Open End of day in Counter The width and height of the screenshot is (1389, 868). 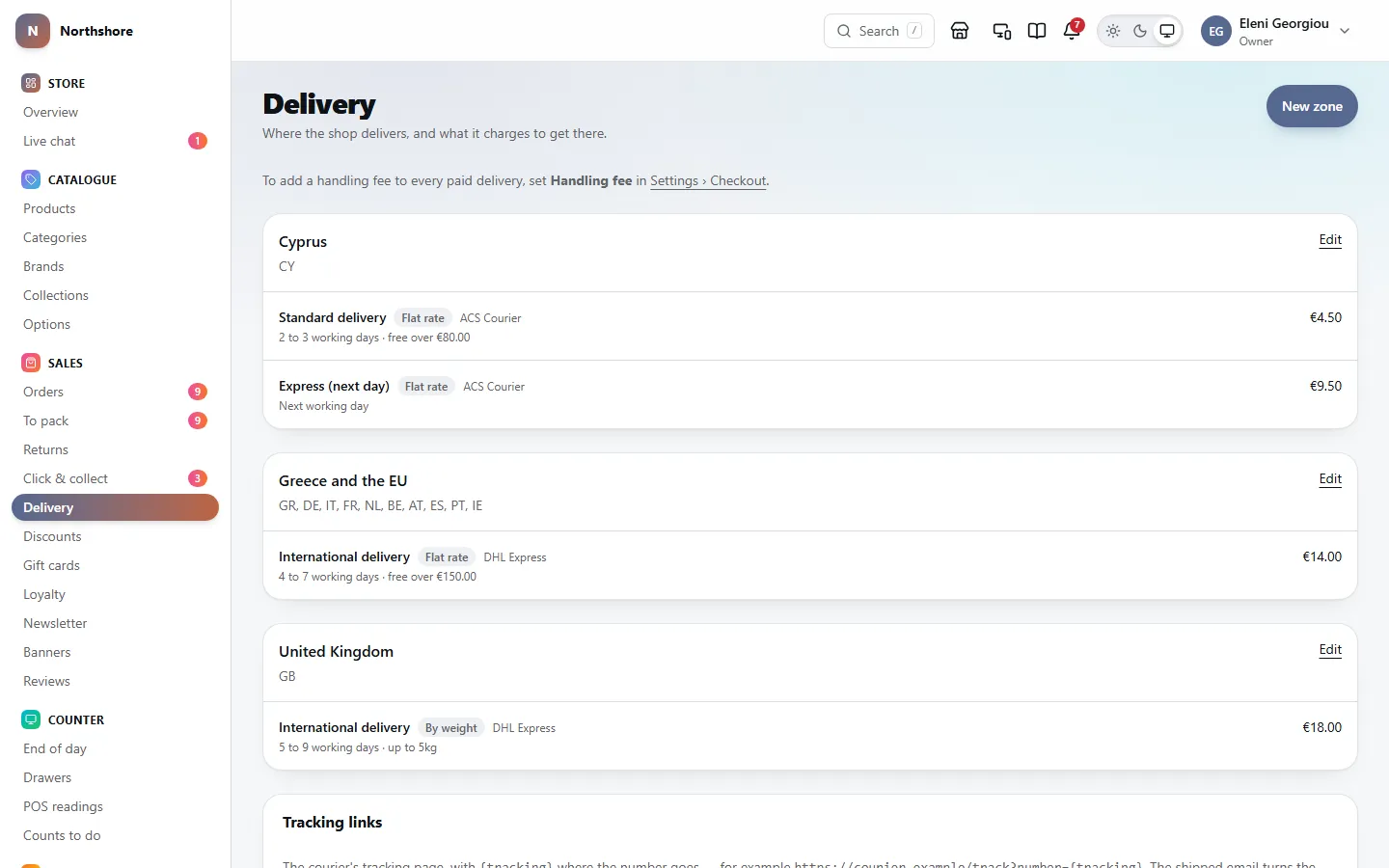[115, 748]
